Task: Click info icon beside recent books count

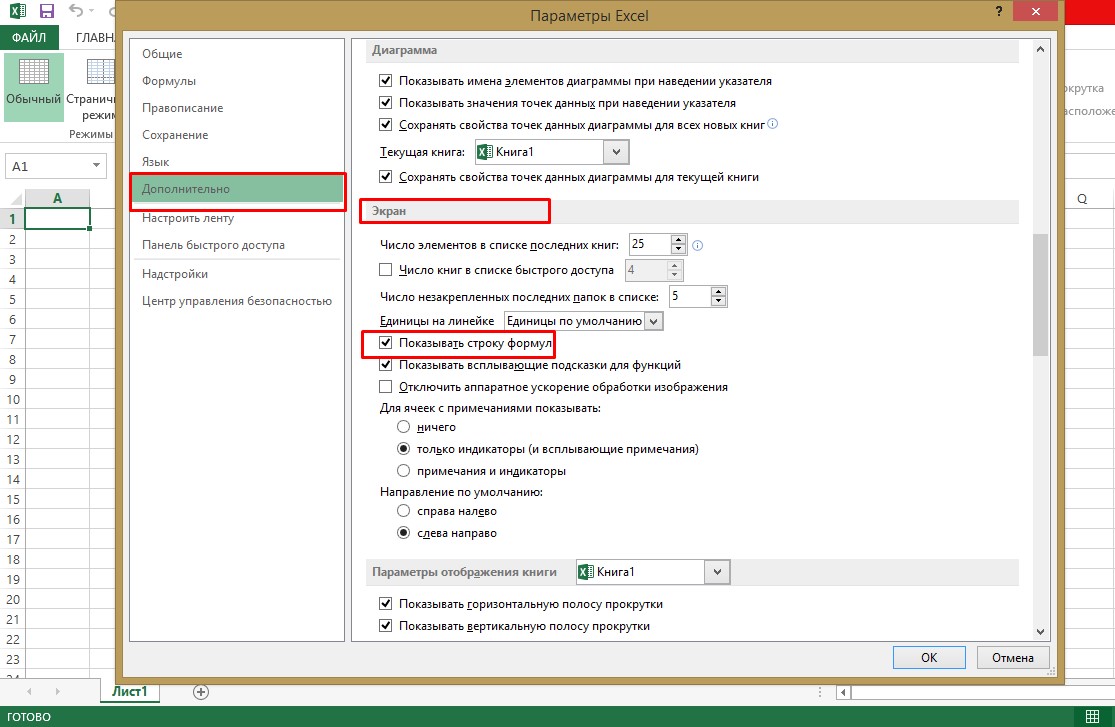Action: coord(698,244)
